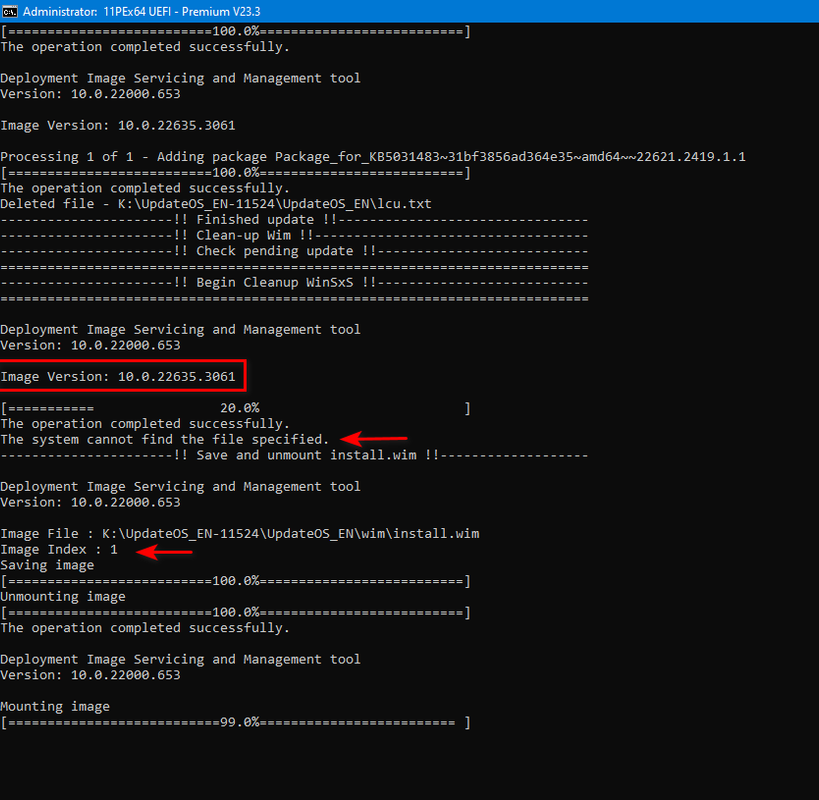Click 'Deleted file - K:\UpdateOS_EN-11524' line
This screenshot has height=800, width=819.
point(216,204)
